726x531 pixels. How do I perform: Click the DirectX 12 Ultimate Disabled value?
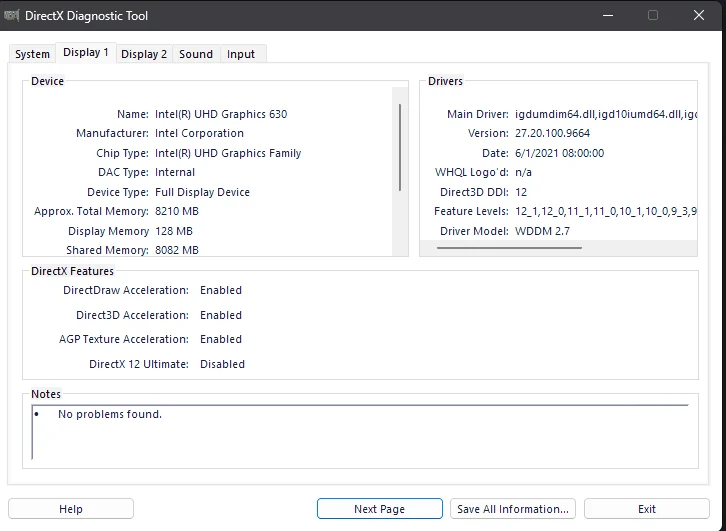point(222,364)
